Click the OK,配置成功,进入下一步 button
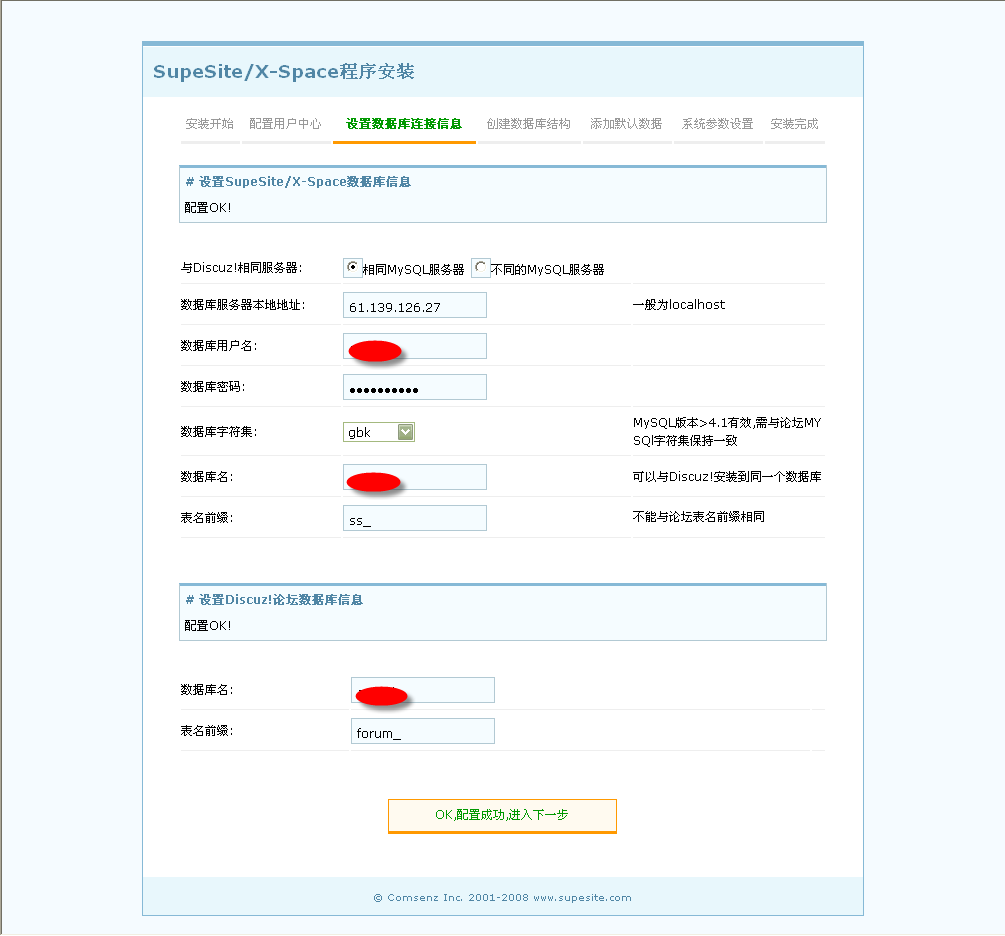Viewport: 1005px width, 936px height. [x=502, y=815]
